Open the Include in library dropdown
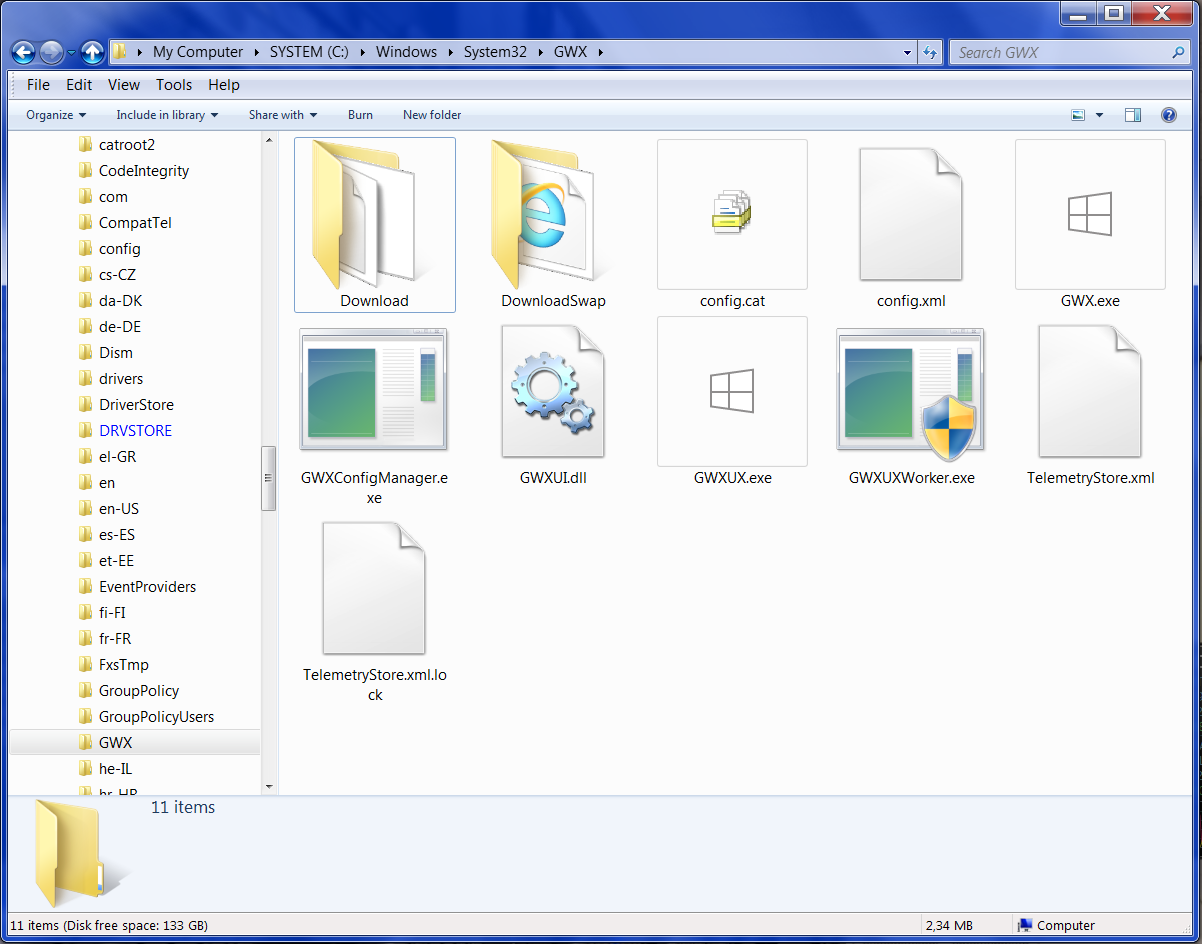Viewport: 1202px width, 944px height. coord(167,115)
